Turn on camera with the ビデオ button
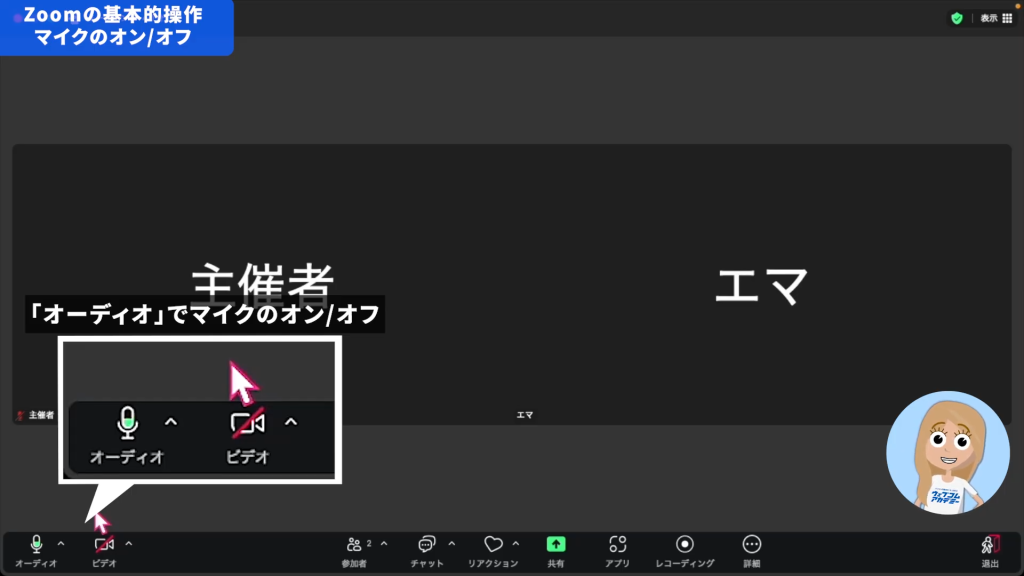 [104, 549]
